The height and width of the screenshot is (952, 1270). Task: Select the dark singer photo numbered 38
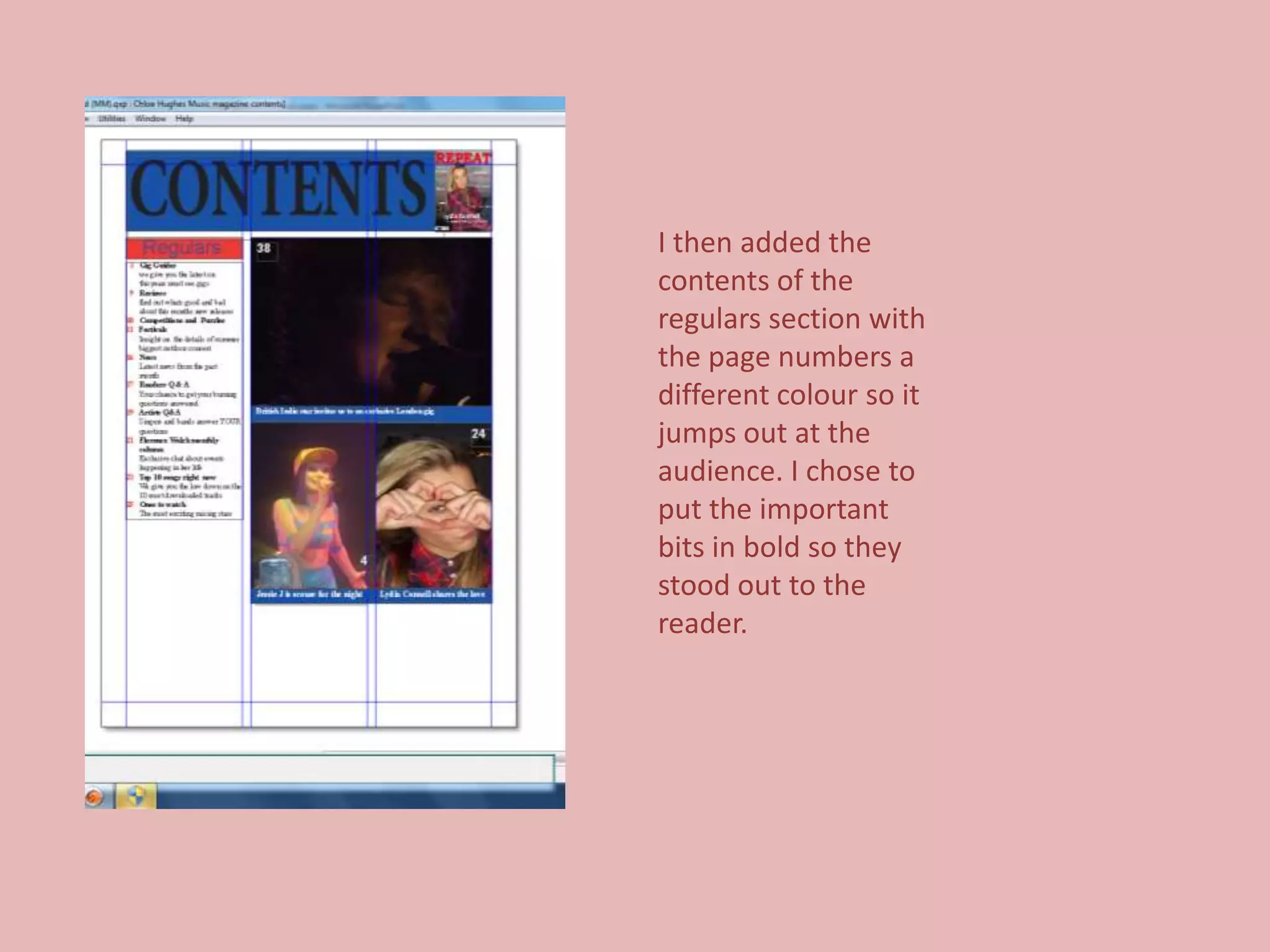pyautogui.click(x=371, y=322)
